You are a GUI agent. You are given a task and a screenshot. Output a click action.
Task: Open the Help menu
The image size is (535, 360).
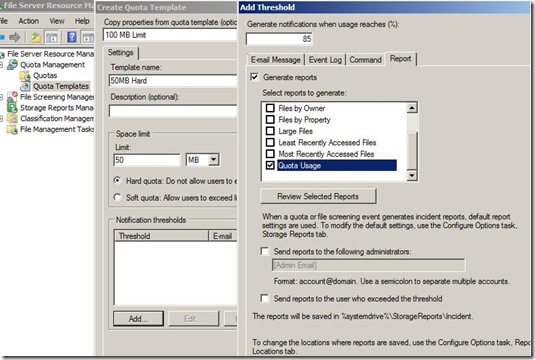point(82,21)
